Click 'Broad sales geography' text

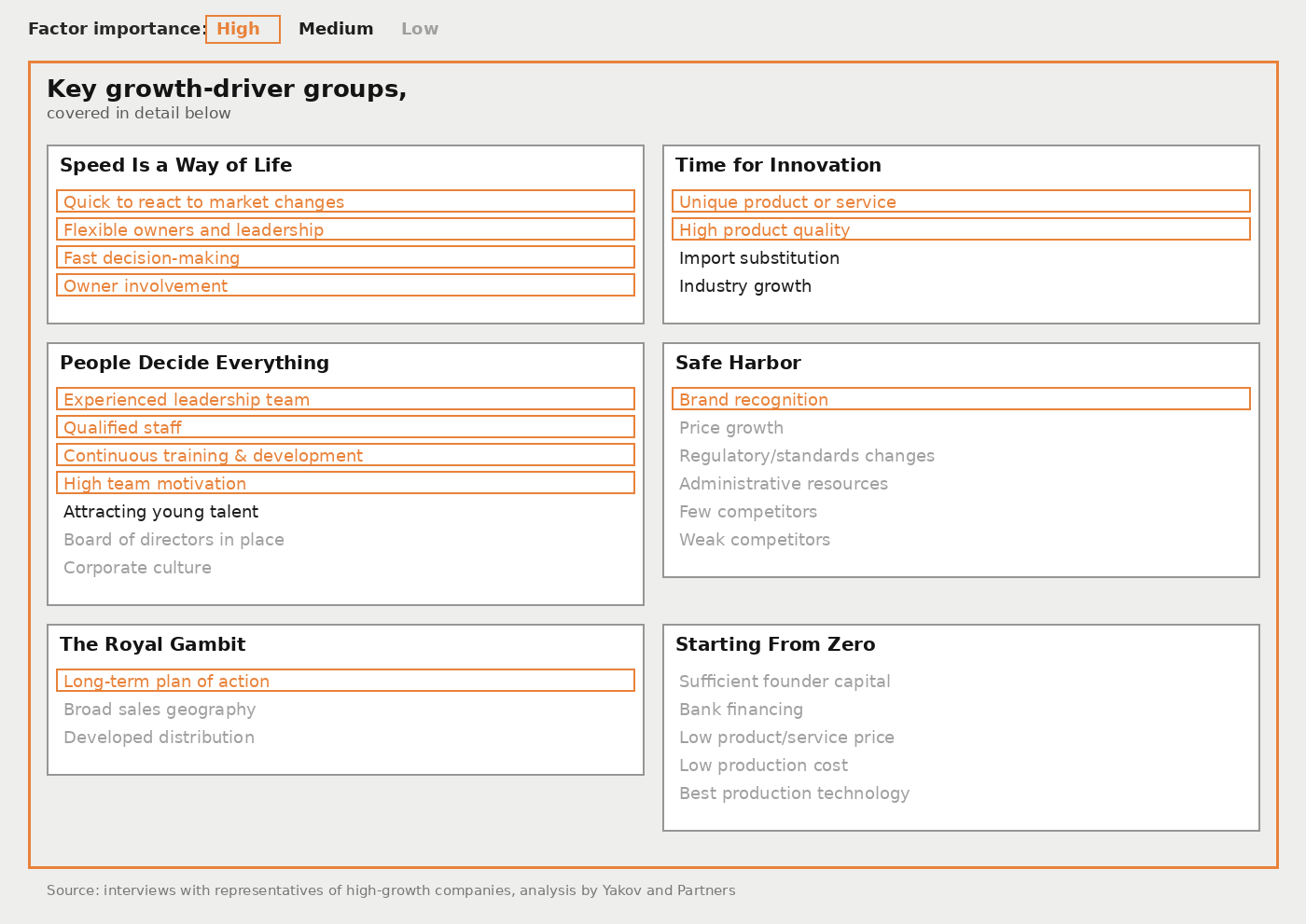pos(160,710)
